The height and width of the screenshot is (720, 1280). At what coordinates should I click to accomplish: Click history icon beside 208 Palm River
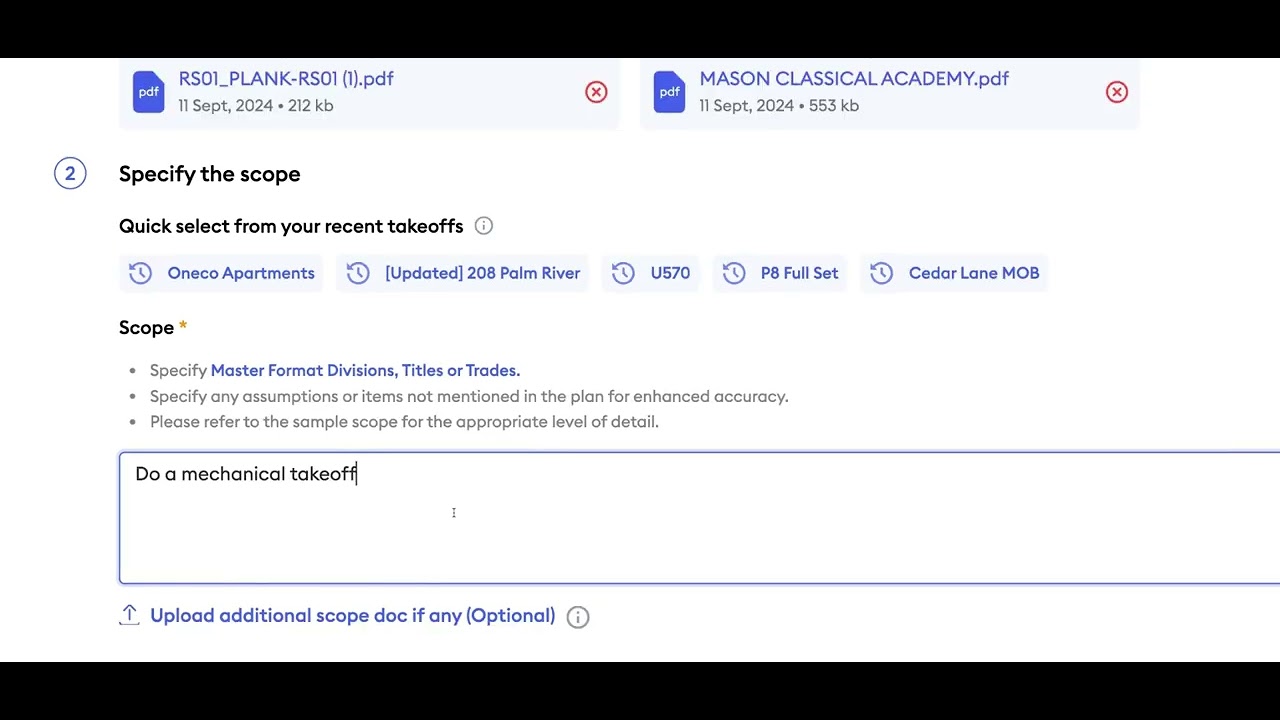[358, 273]
